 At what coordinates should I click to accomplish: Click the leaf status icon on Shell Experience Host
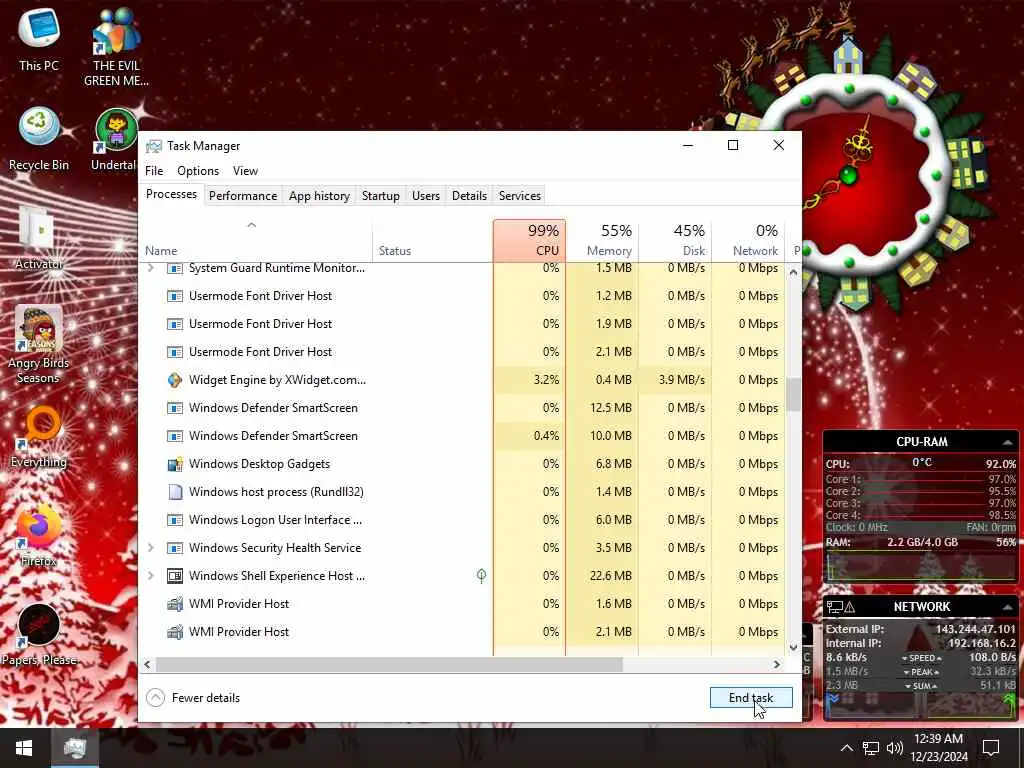pyautogui.click(x=481, y=575)
